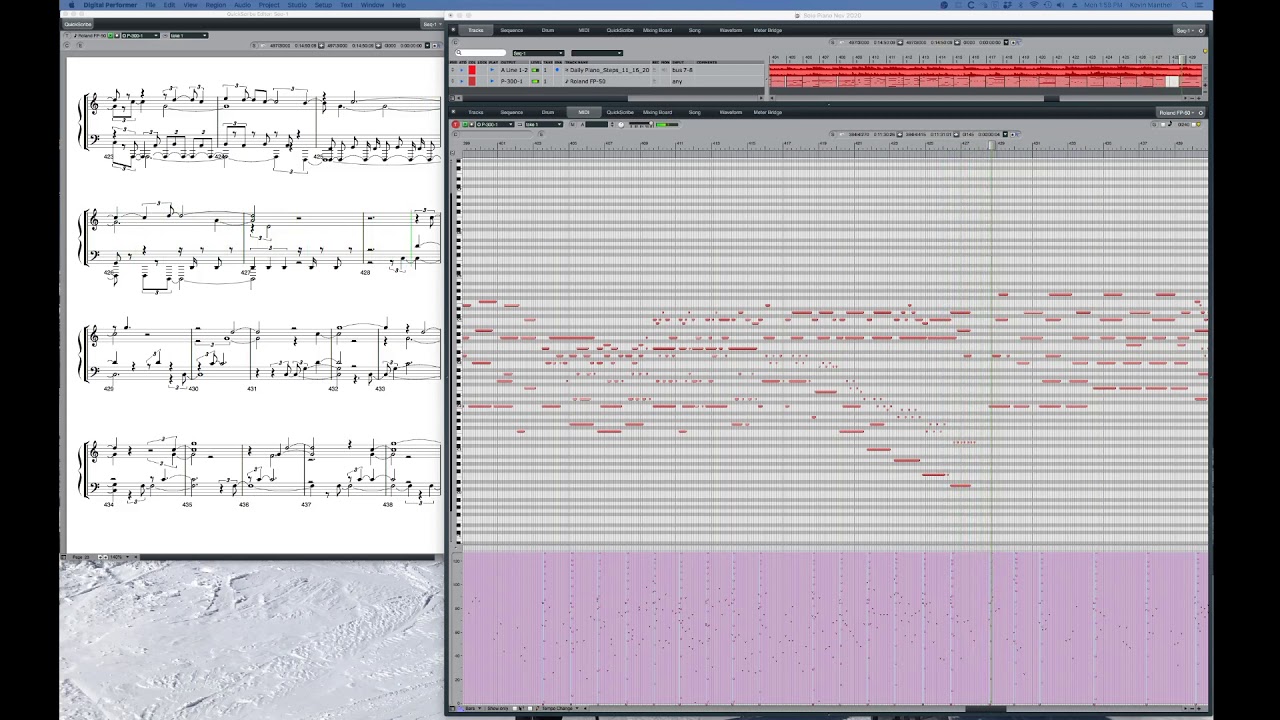Open Seq-1 selector next to search field

[x=538, y=53]
